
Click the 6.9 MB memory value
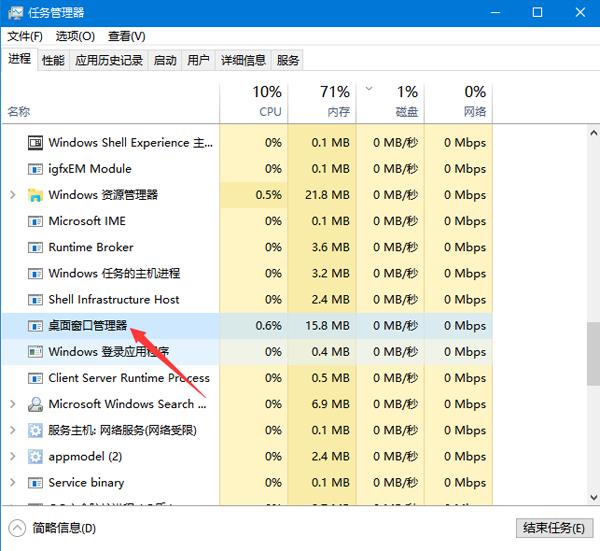click(x=331, y=404)
